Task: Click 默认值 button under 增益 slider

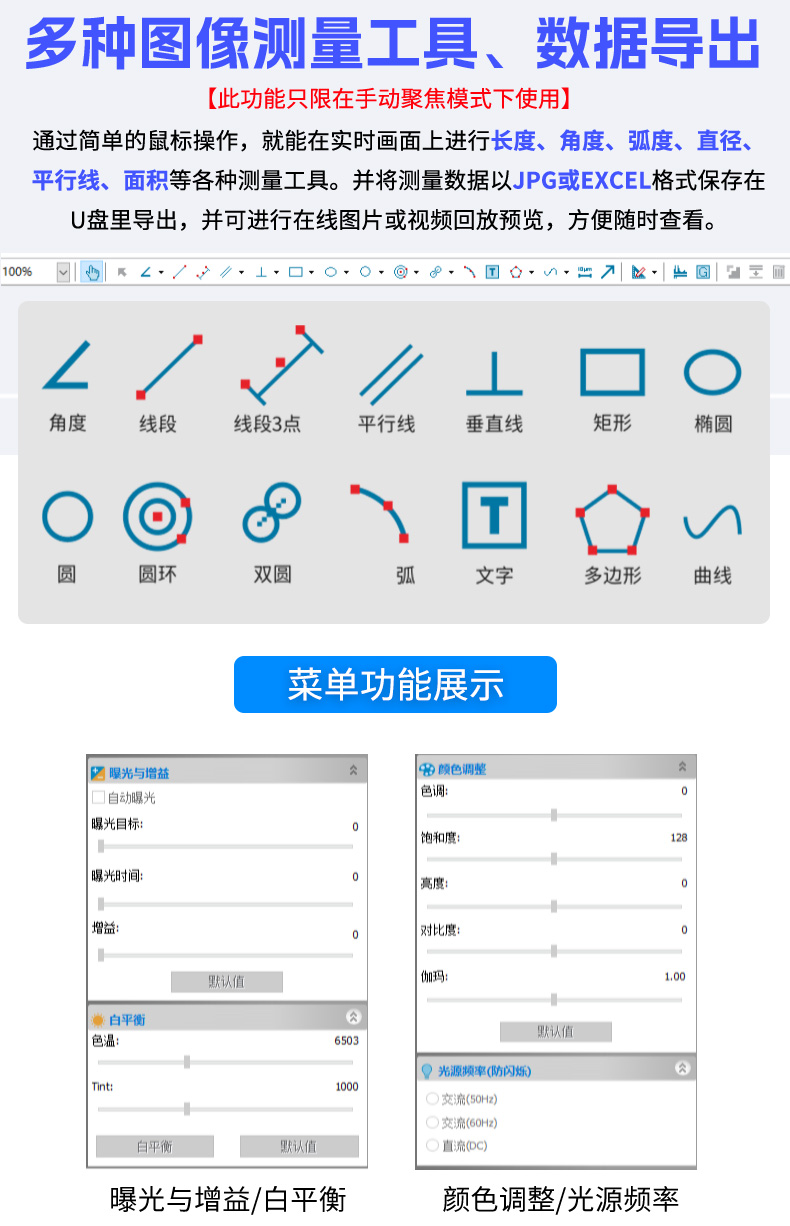Action: (227, 982)
